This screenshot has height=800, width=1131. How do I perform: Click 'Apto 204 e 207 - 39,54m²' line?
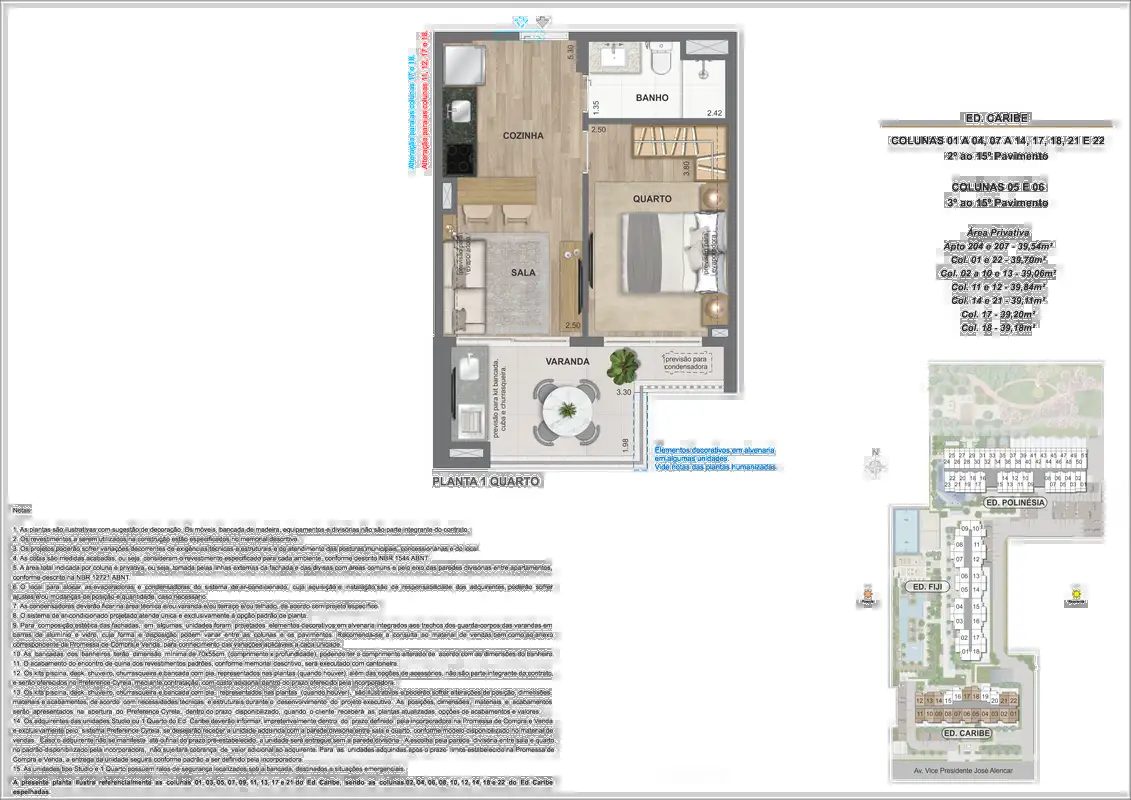pos(998,246)
